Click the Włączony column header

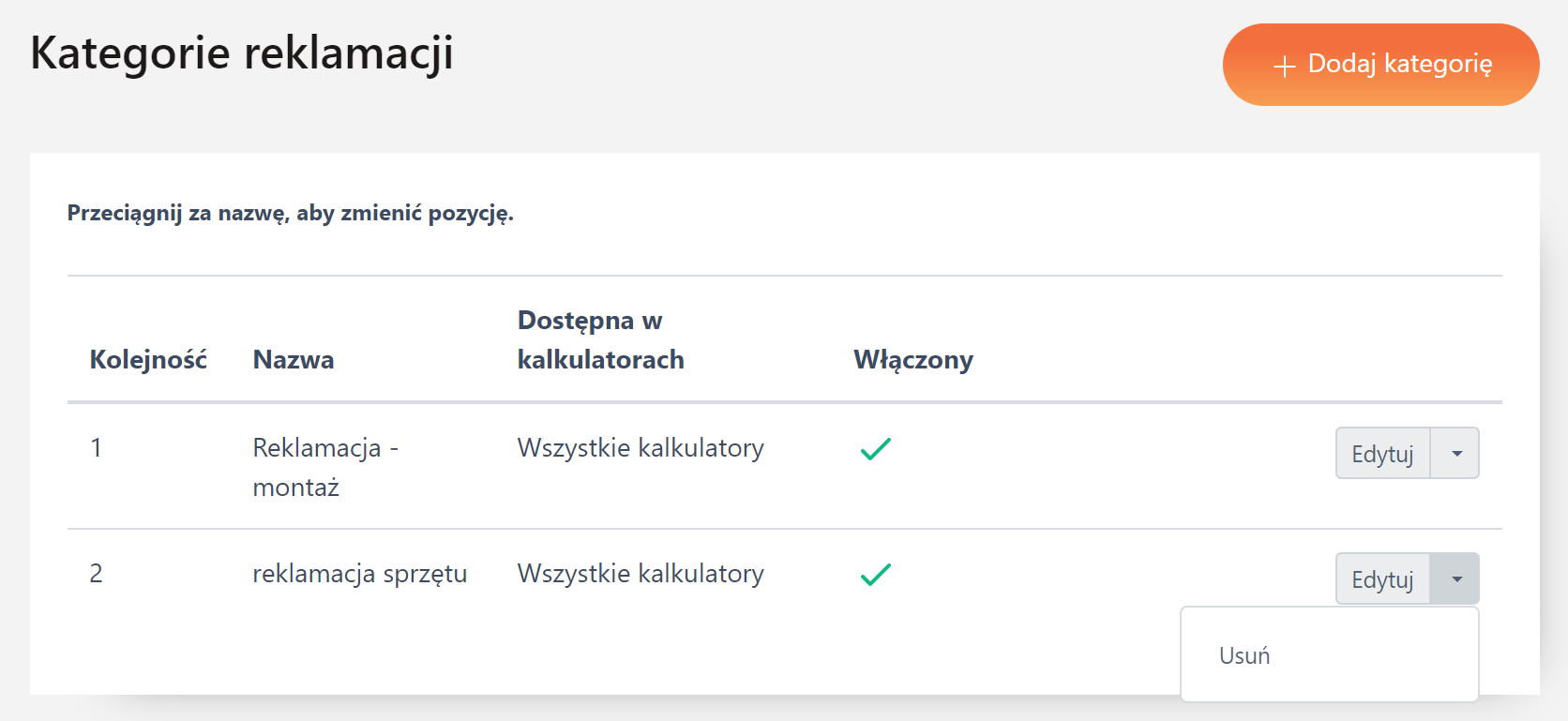(912, 360)
